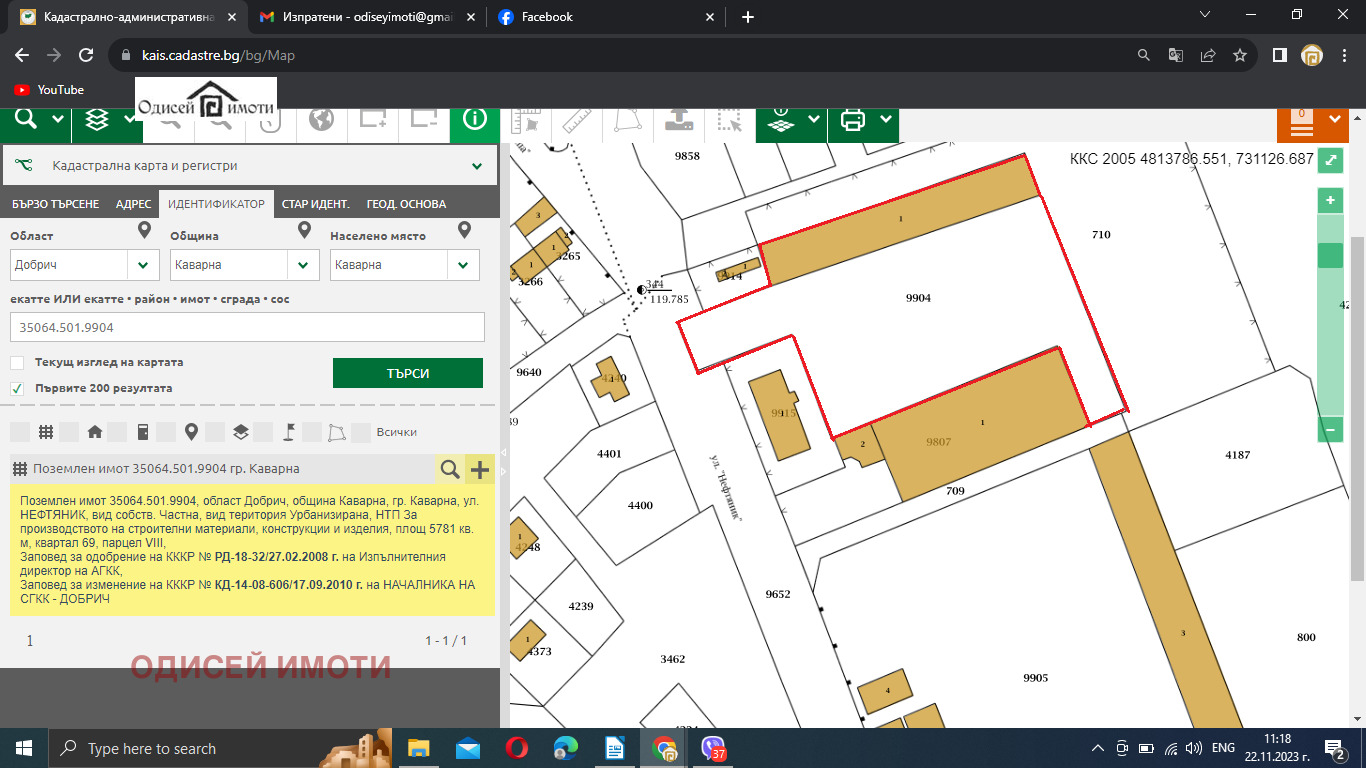Open the Област dropdown showing Добрич

pyautogui.click(x=144, y=265)
